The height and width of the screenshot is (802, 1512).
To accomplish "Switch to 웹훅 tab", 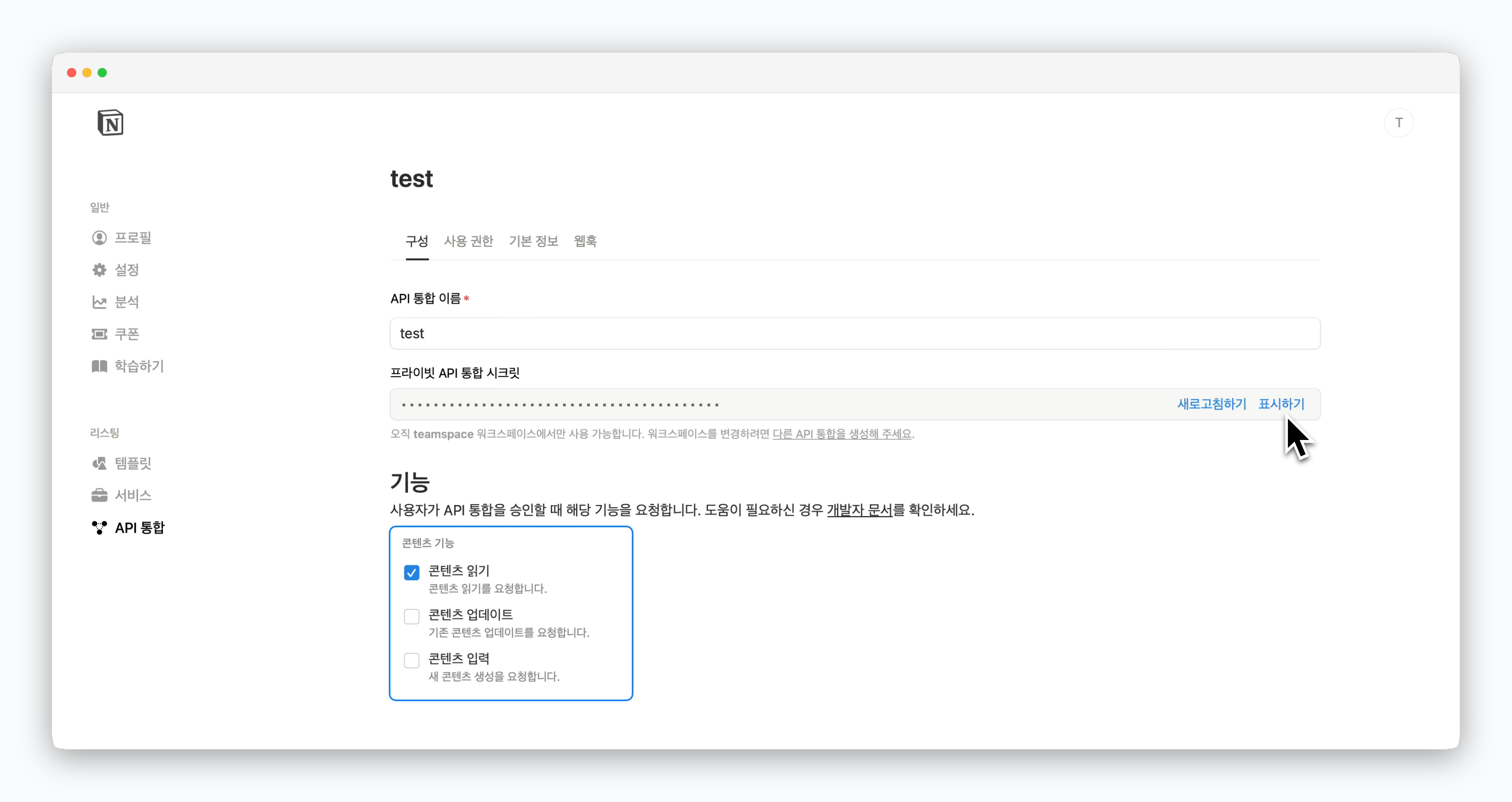I will coord(585,241).
